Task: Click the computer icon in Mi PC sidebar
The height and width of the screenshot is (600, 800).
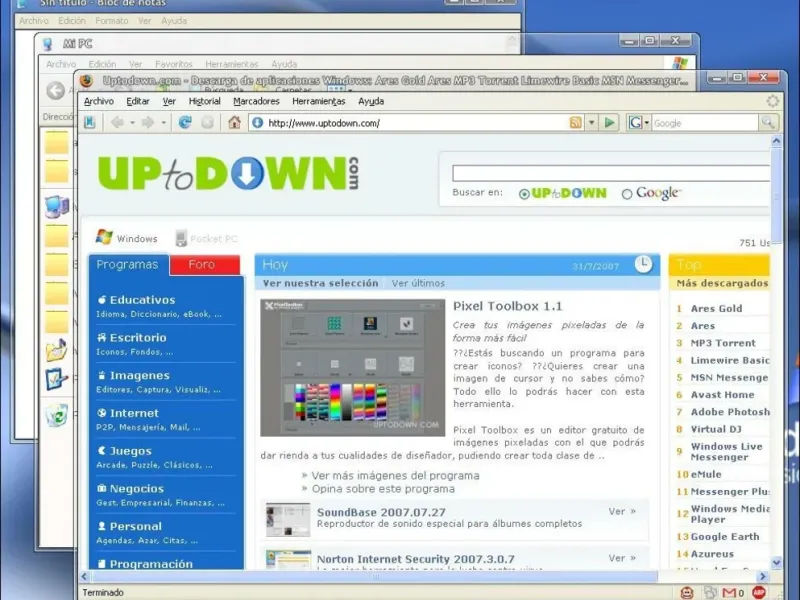Action: click(x=57, y=207)
